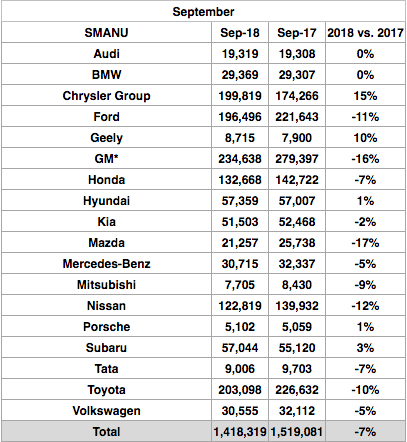Screen dimensions: 407x442
Task: Select the SMANU column header
Action: pyautogui.click(x=106, y=33)
